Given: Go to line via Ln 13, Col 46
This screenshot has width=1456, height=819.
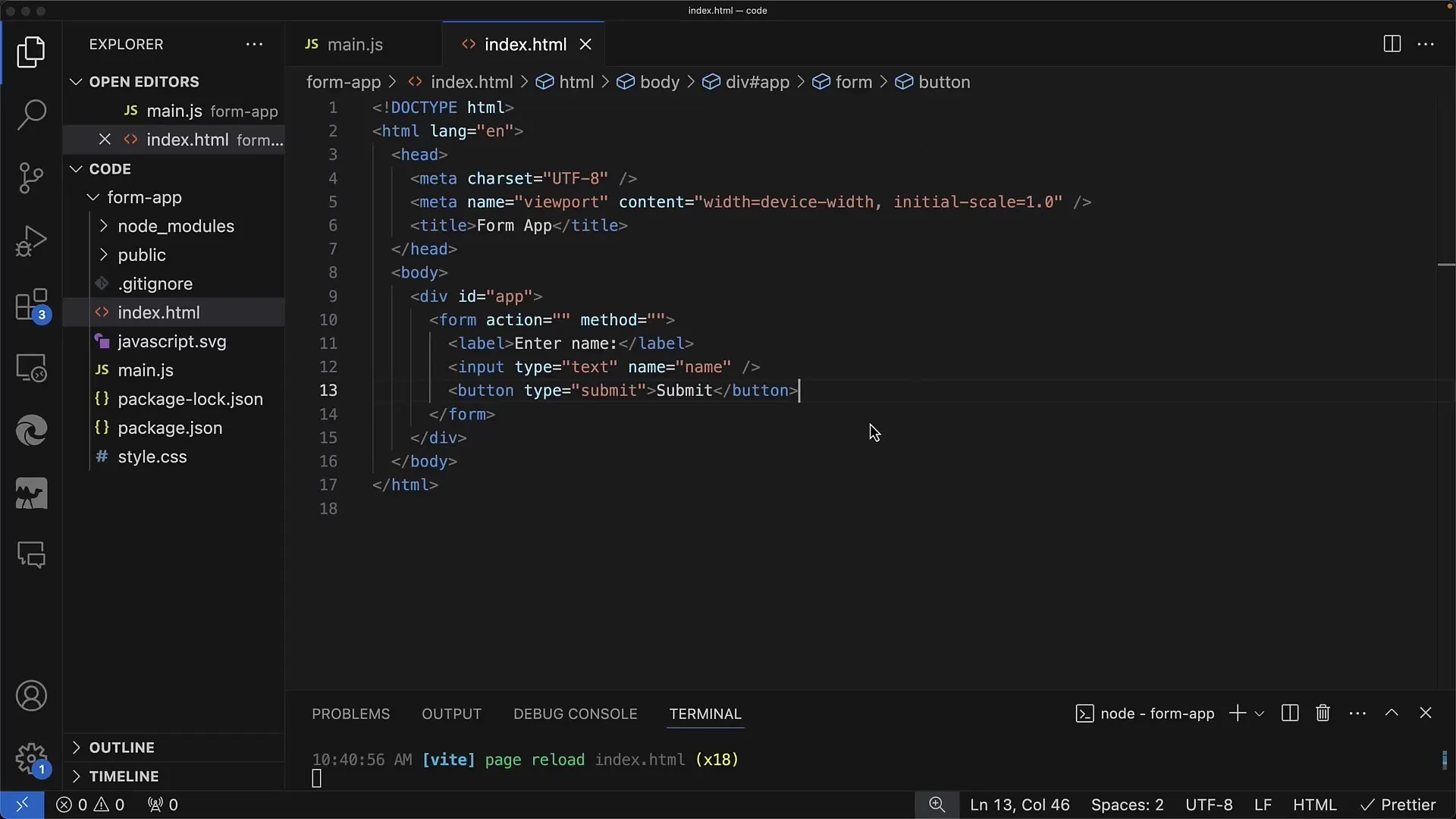Looking at the screenshot, I should pos(1019,805).
